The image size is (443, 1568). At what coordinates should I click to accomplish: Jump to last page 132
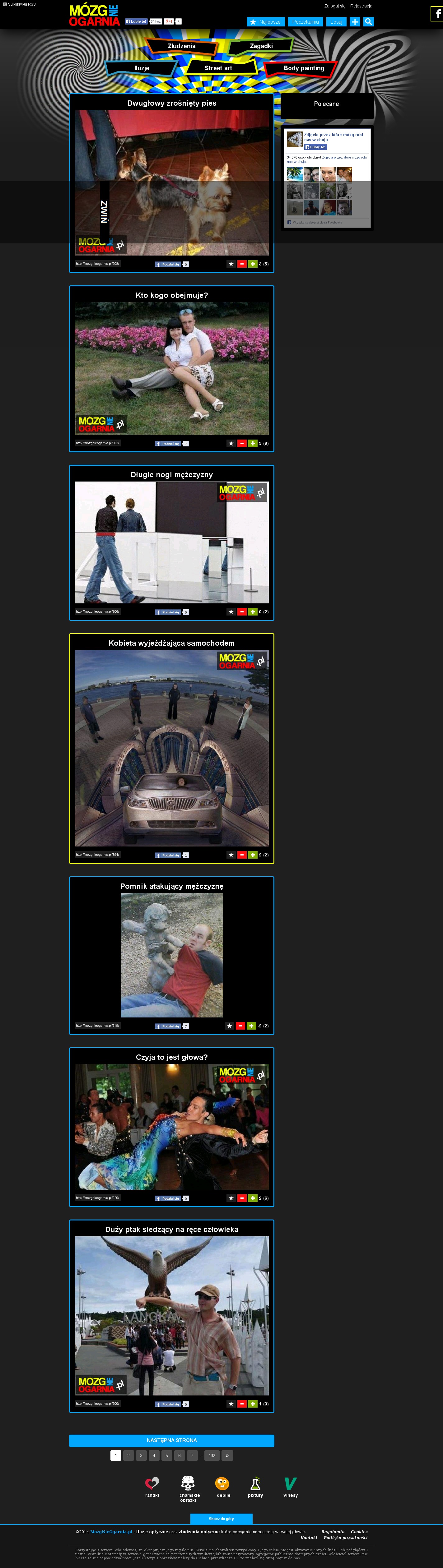(212, 1455)
